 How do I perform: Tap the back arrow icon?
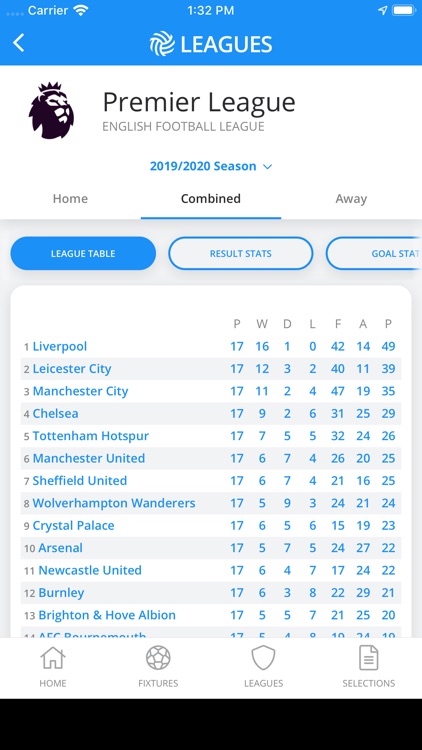[x=19, y=43]
